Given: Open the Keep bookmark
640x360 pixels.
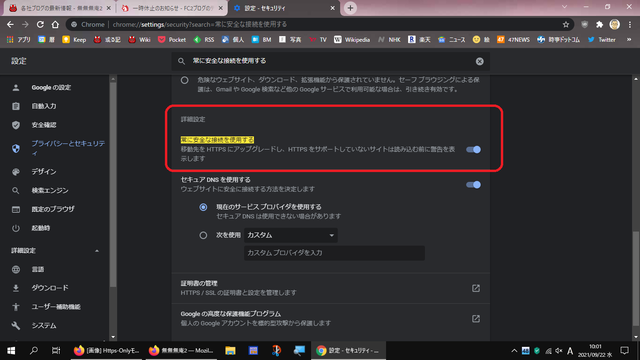Looking at the screenshot, I should [74, 40].
